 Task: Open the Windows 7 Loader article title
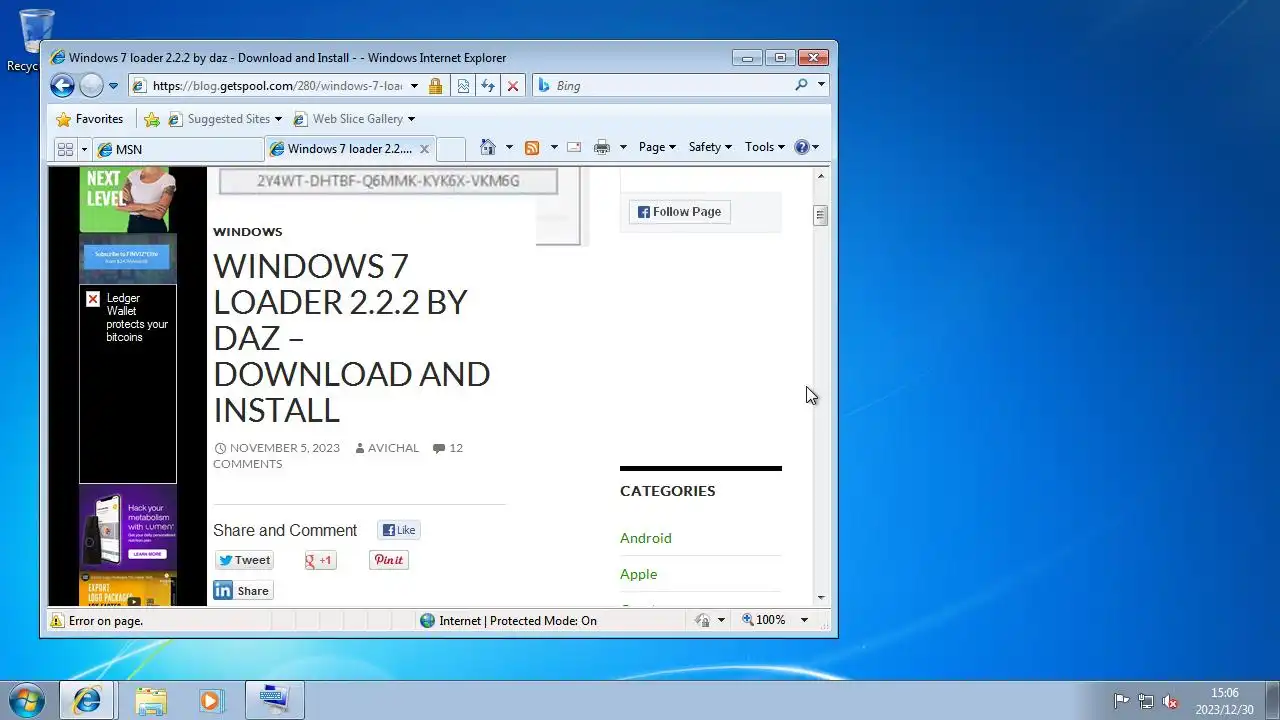click(x=351, y=338)
